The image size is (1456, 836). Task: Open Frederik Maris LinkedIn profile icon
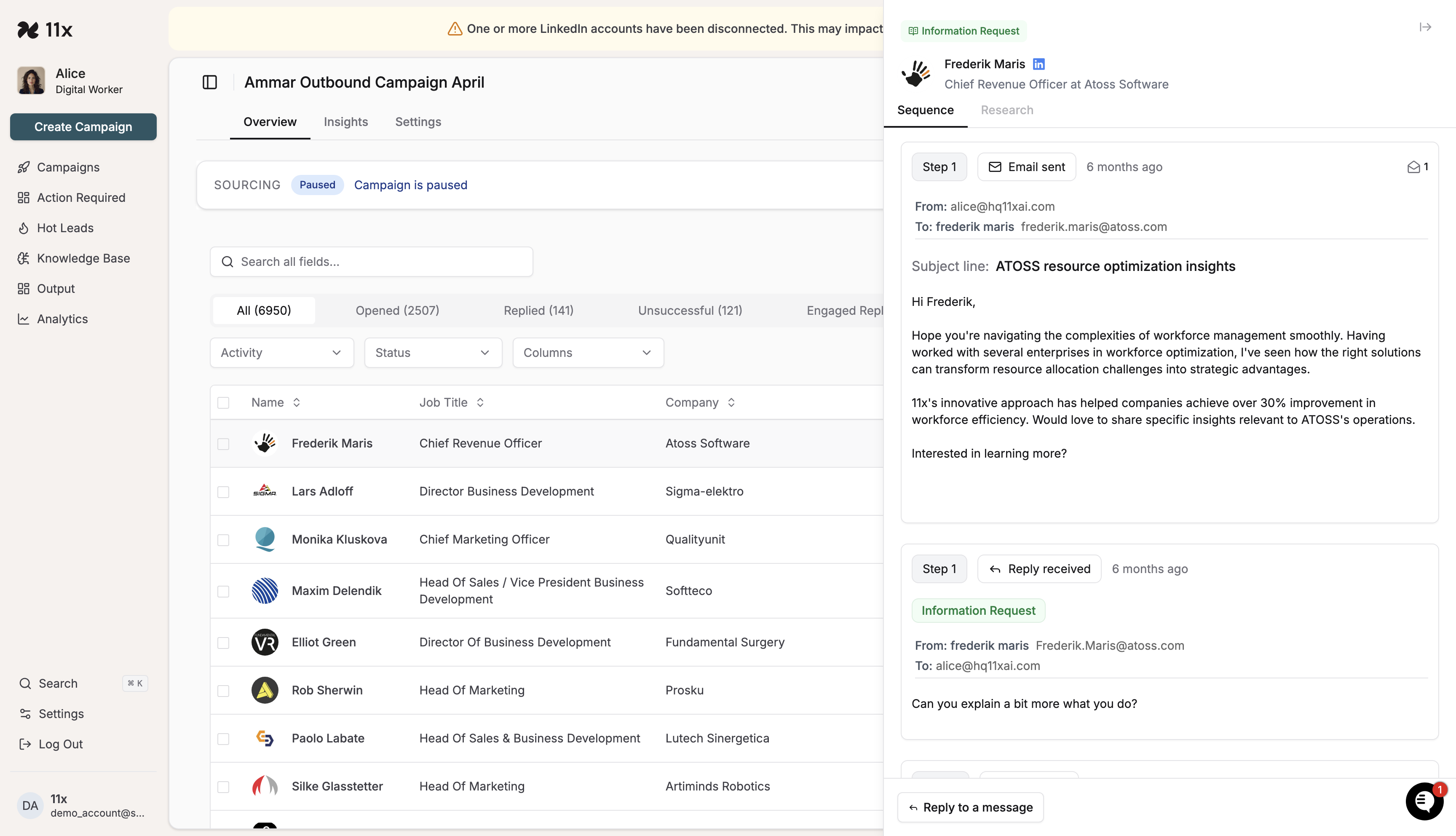(1038, 64)
